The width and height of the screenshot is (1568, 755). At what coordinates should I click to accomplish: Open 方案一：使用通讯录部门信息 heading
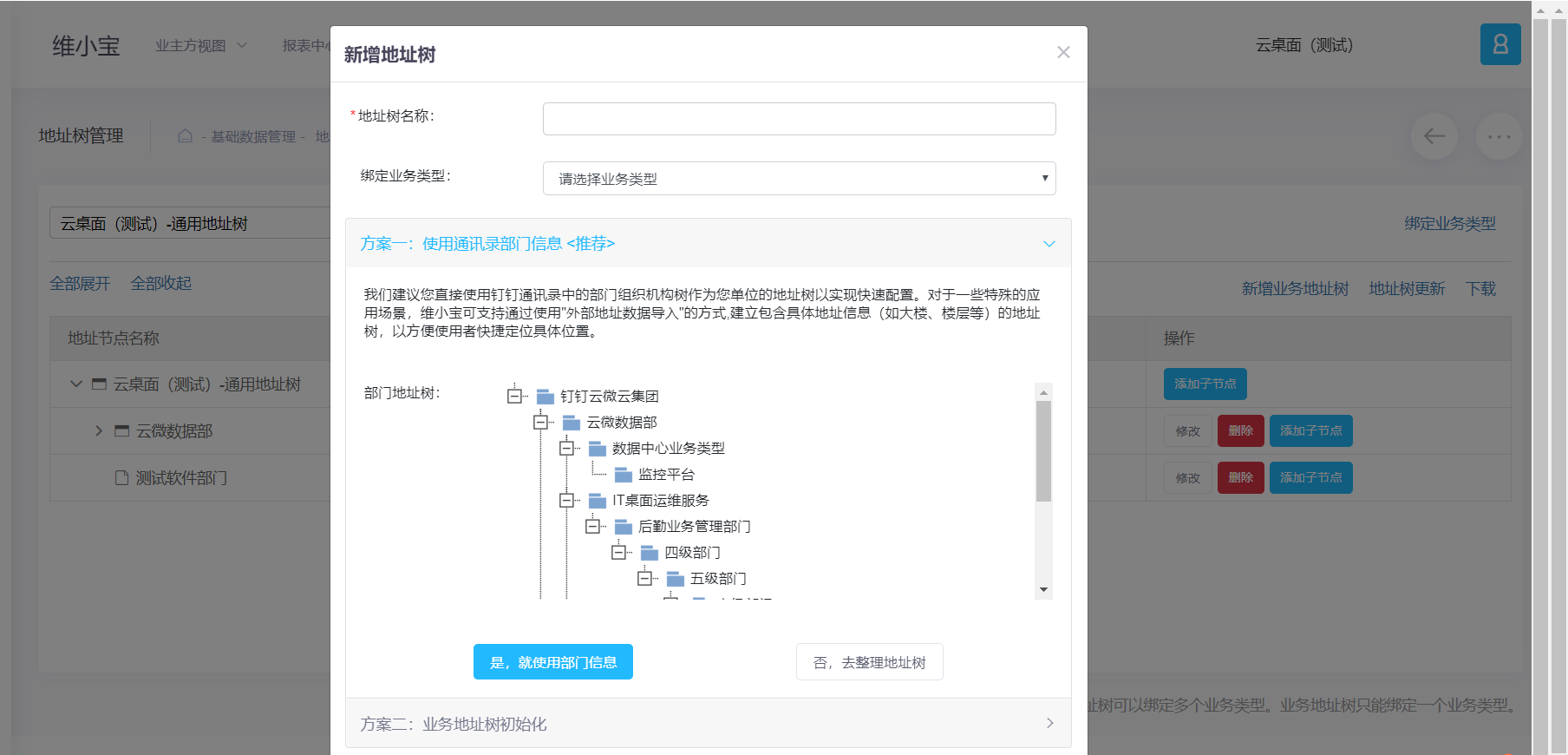[x=487, y=244]
